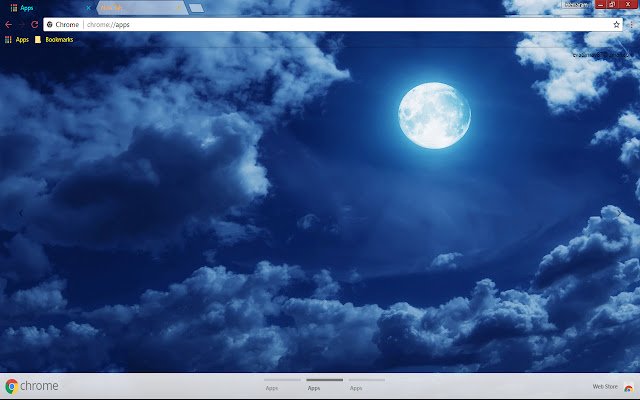Bookmark this page with the star icon

pos(616,24)
